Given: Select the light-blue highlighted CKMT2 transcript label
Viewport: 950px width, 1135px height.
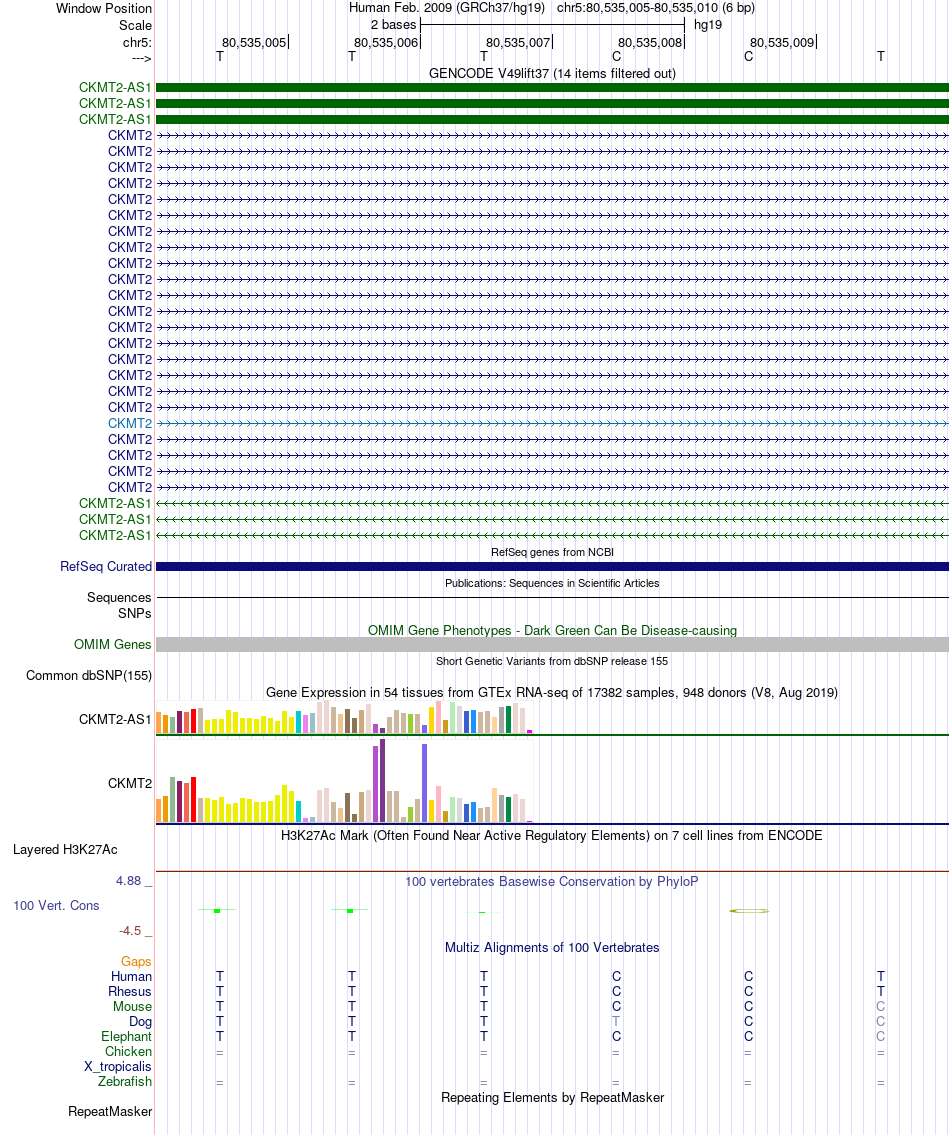Looking at the screenshot, I should pos(130,423).
